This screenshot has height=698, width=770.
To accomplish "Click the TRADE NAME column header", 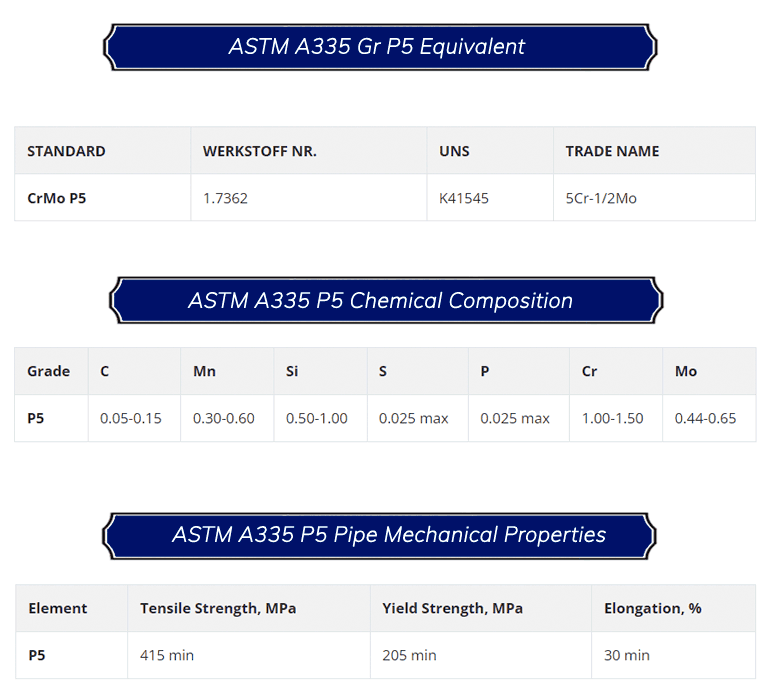I will pos(612,151).
